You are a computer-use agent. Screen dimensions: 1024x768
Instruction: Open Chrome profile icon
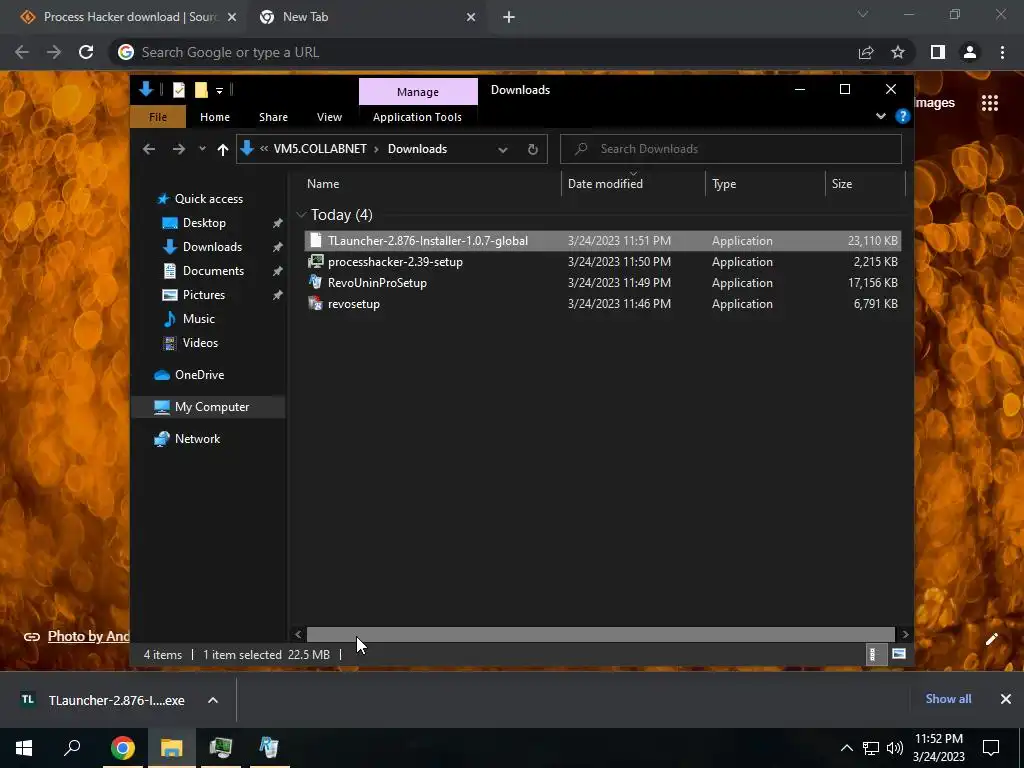coord(970,52)
